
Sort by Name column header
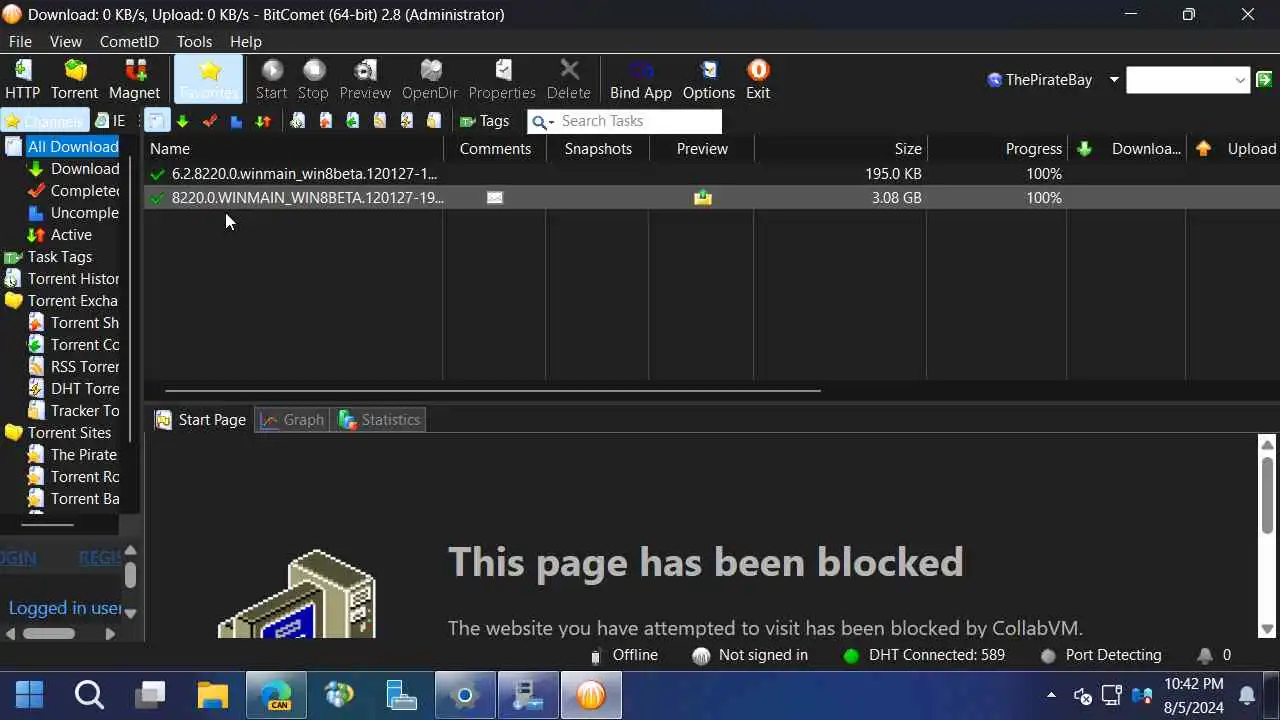tap(295, 149)
